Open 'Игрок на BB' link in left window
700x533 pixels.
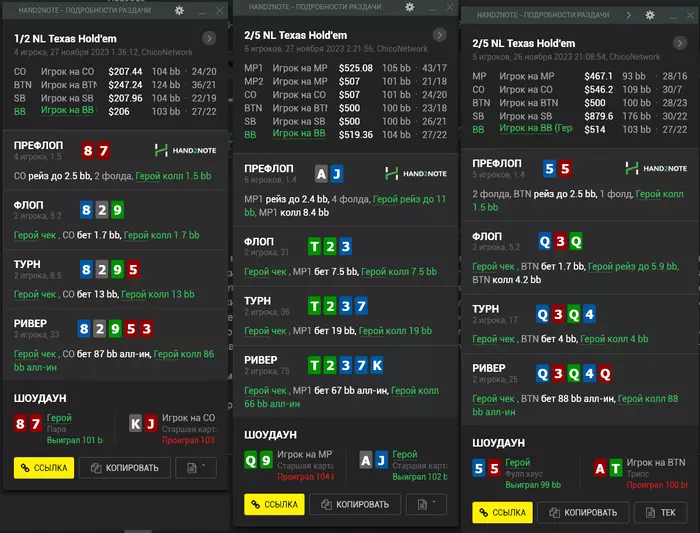pos(67,110)
